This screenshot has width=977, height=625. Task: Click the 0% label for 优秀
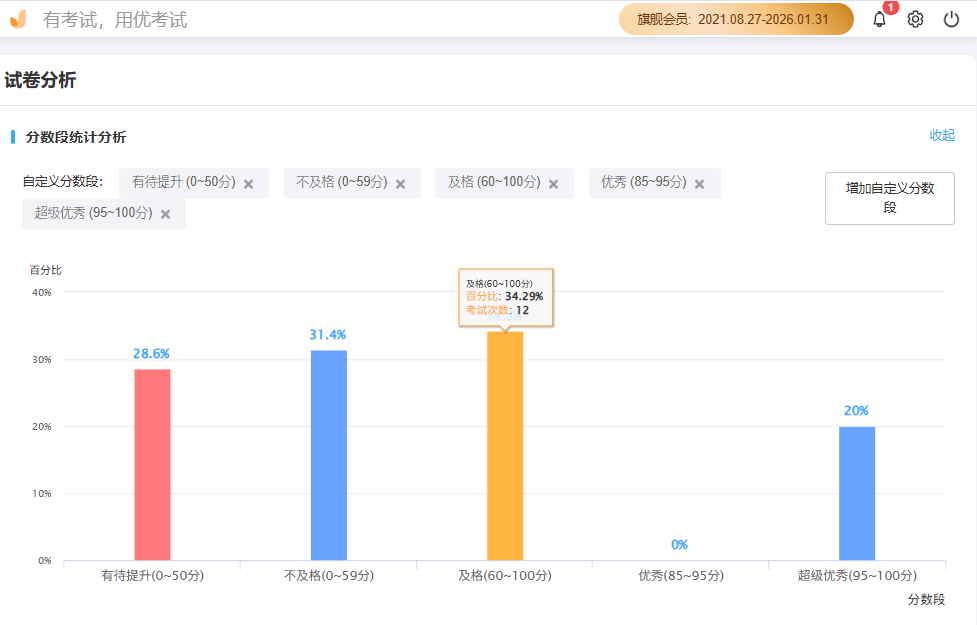tap(680, 545)
